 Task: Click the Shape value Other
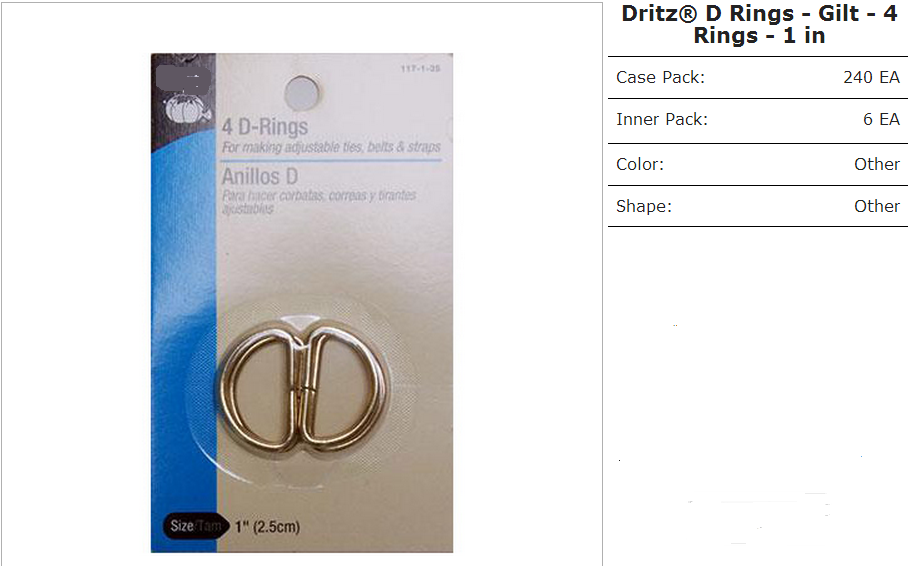click(877, 206)
